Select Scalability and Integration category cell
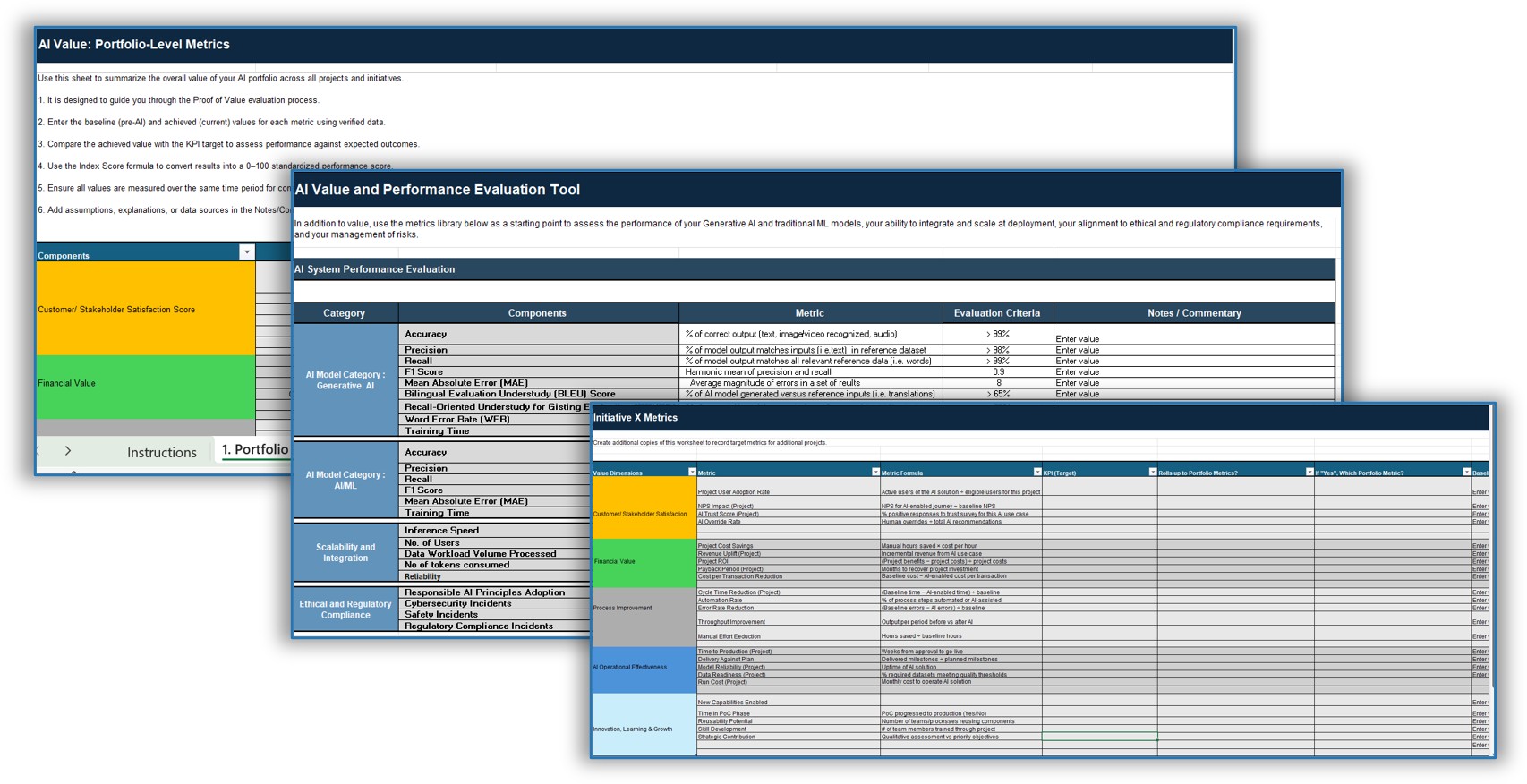The height and width of the screenshot is (784, 1527). 345,553
